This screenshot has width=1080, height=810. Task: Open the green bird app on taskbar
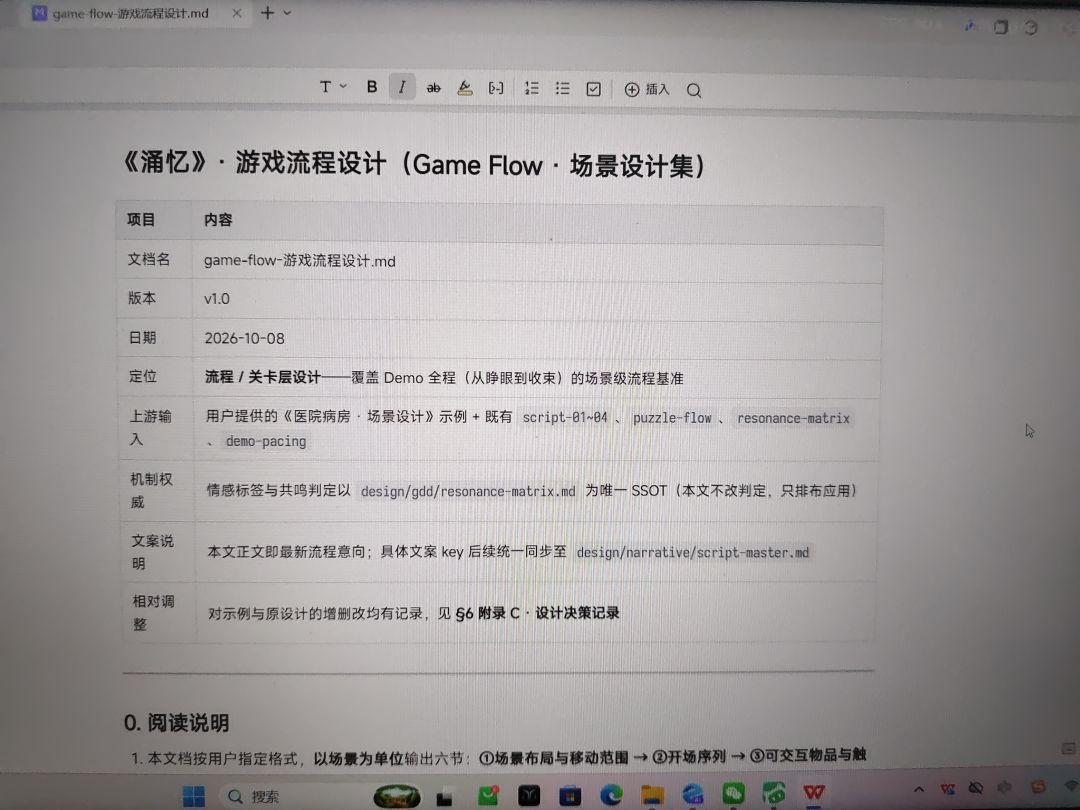(773, 794)
